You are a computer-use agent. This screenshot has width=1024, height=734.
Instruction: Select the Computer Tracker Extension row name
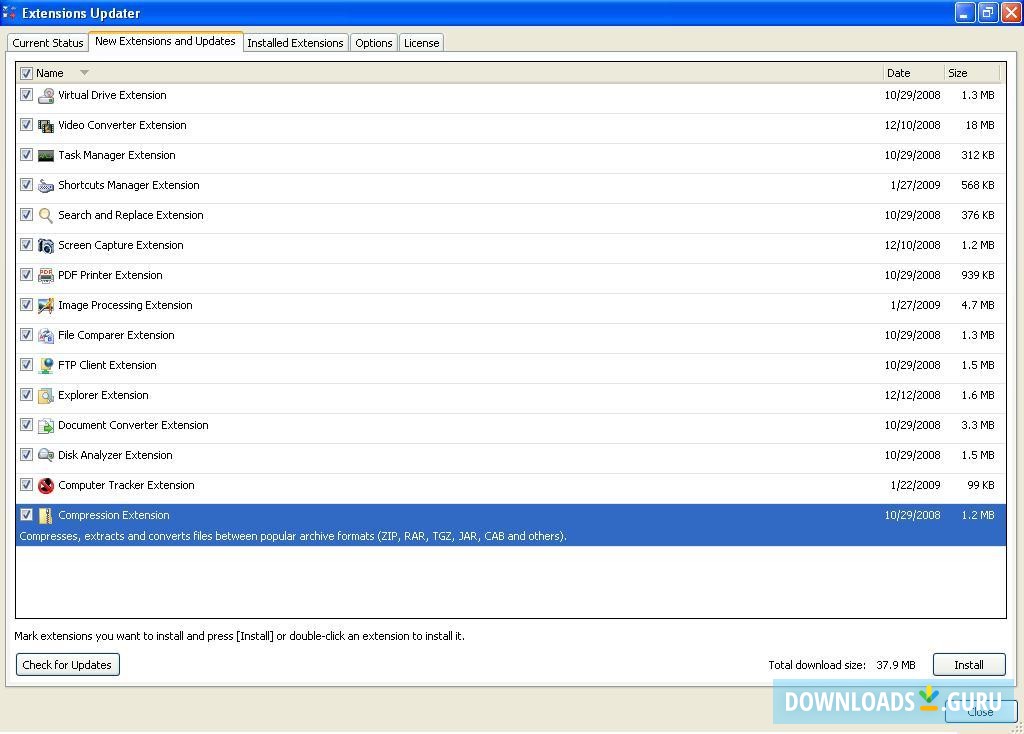tap(126, 485)
